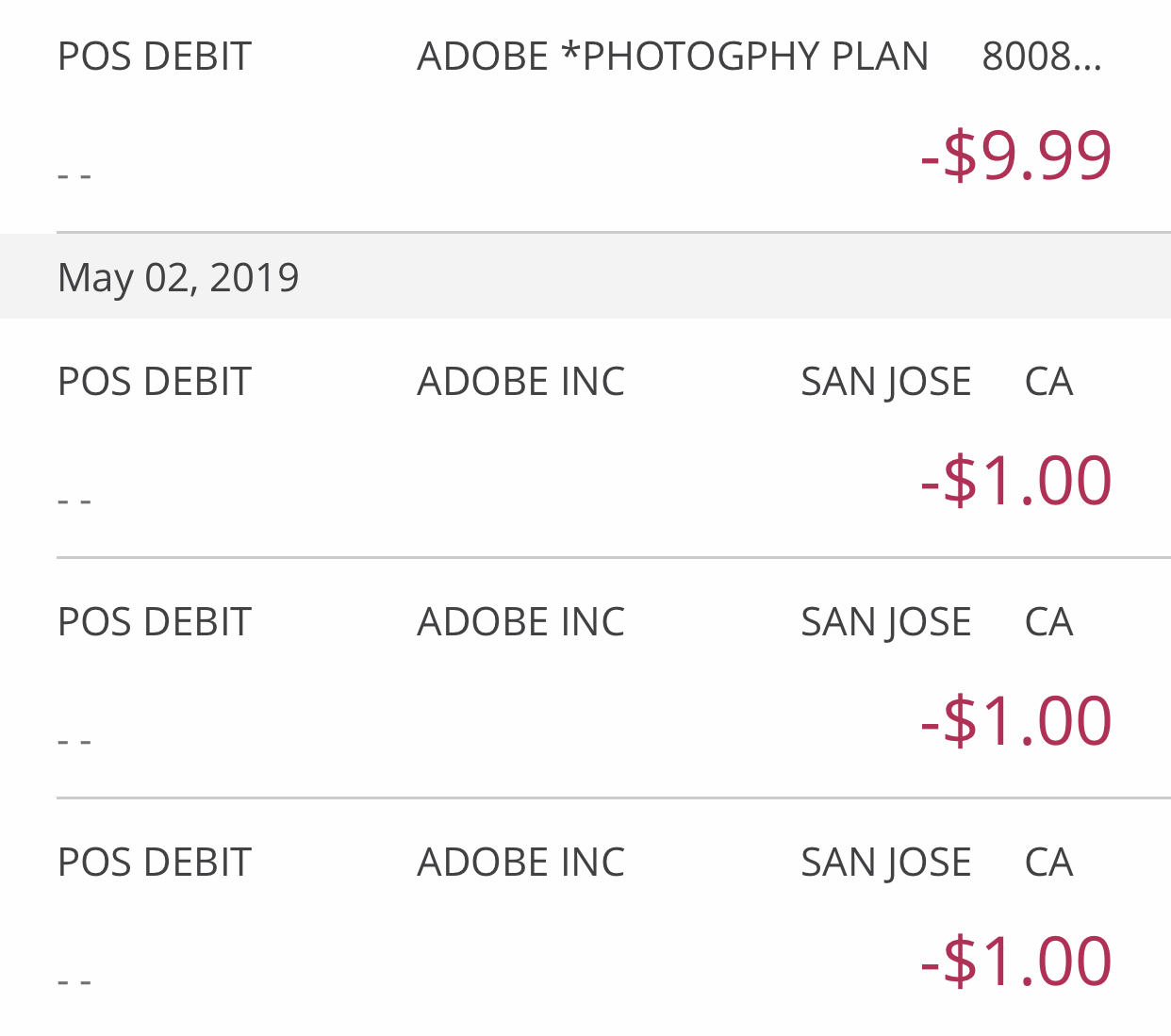Tap dashes under the first Adobe Inc charge
This screenshot has height=1036, width=1171.
pyautogui.click(x=74, y=501)
